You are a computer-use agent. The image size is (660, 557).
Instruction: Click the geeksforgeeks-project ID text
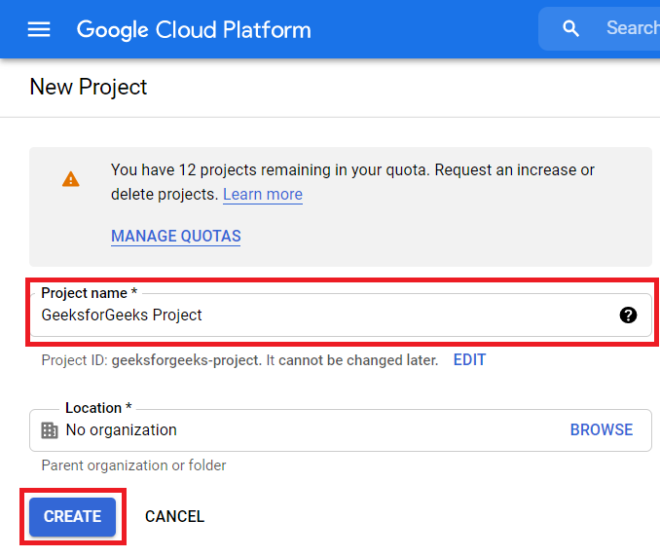(186, 360)
